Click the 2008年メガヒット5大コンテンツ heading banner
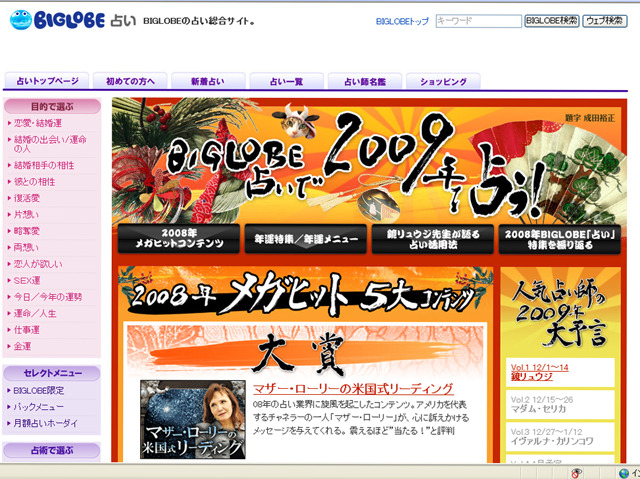 pos(306,293)
